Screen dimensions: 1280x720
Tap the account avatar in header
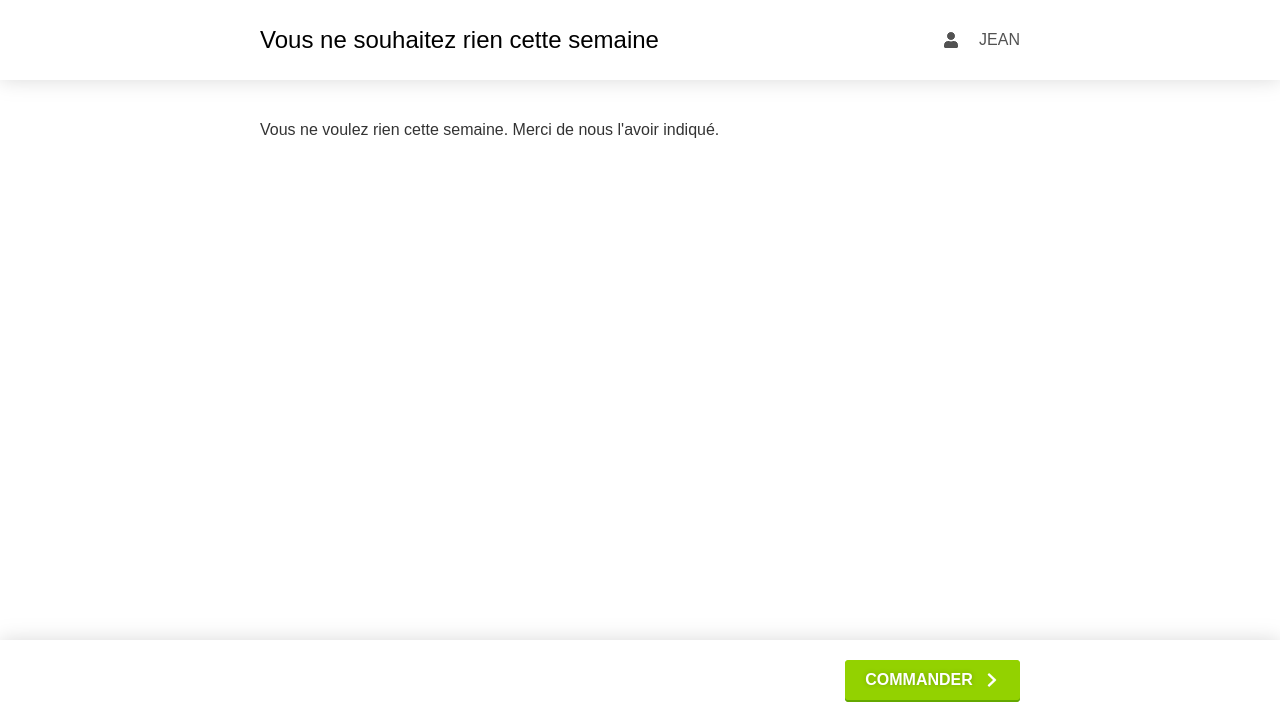point(951,40)
